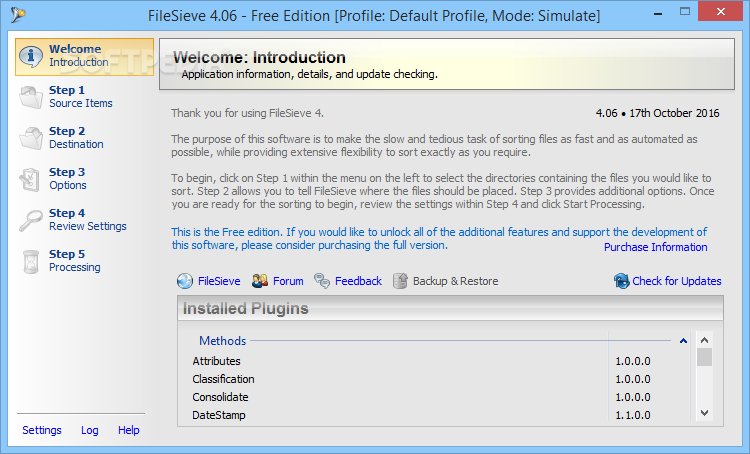Select the Consolidate plugin row
Viewport: 750px width, 454px height.
coord(440,398)
